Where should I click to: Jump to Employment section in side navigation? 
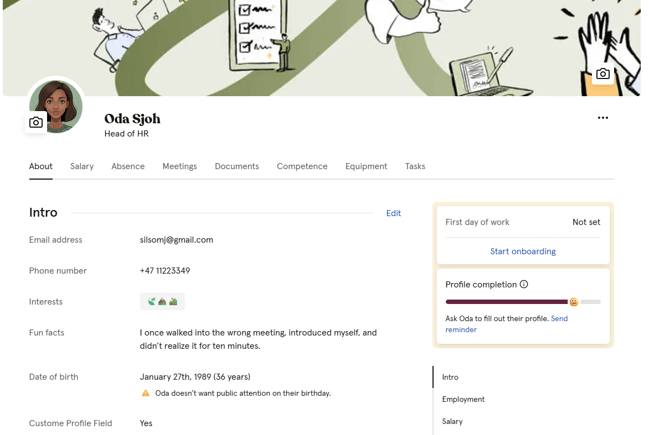[x=463, y=399]
